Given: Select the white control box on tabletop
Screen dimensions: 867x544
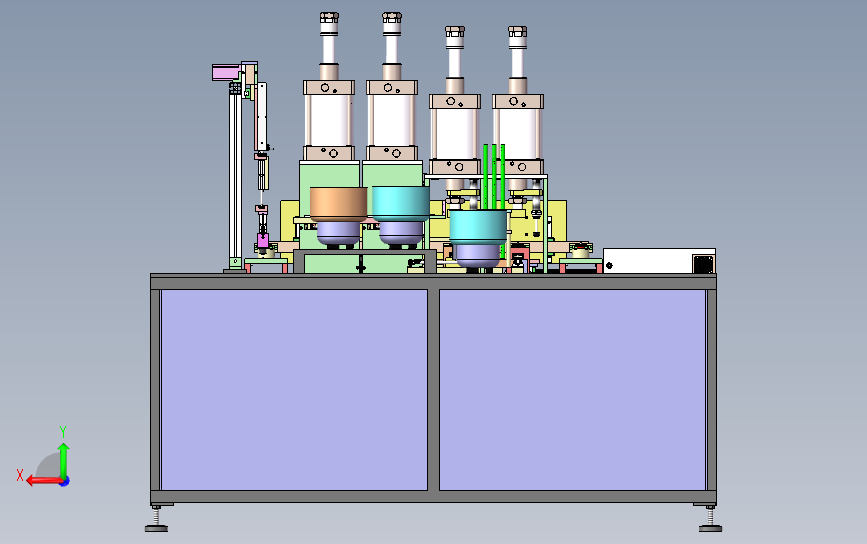Looking at the screenshot, I should tap(659, 261).
